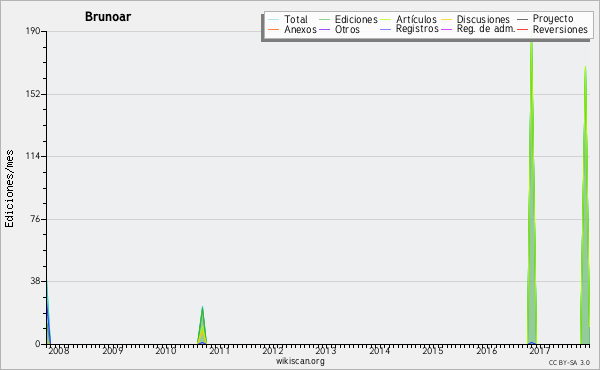This screenshot has width=600, height=370.
Task: Click the 2009 year label
Action: pyautogui.click(x=112, y=350)
